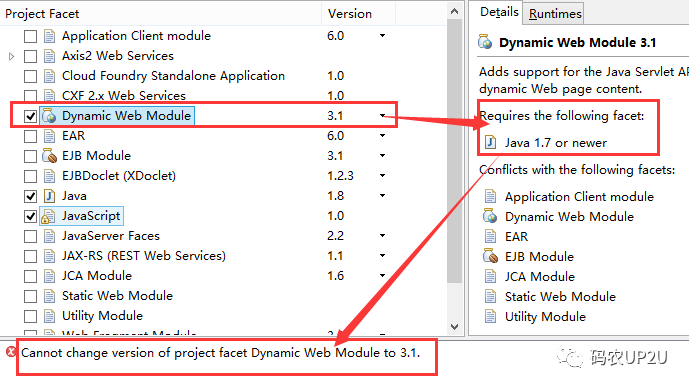Tick the Utility Module checkbox

(x=30, y=316)
